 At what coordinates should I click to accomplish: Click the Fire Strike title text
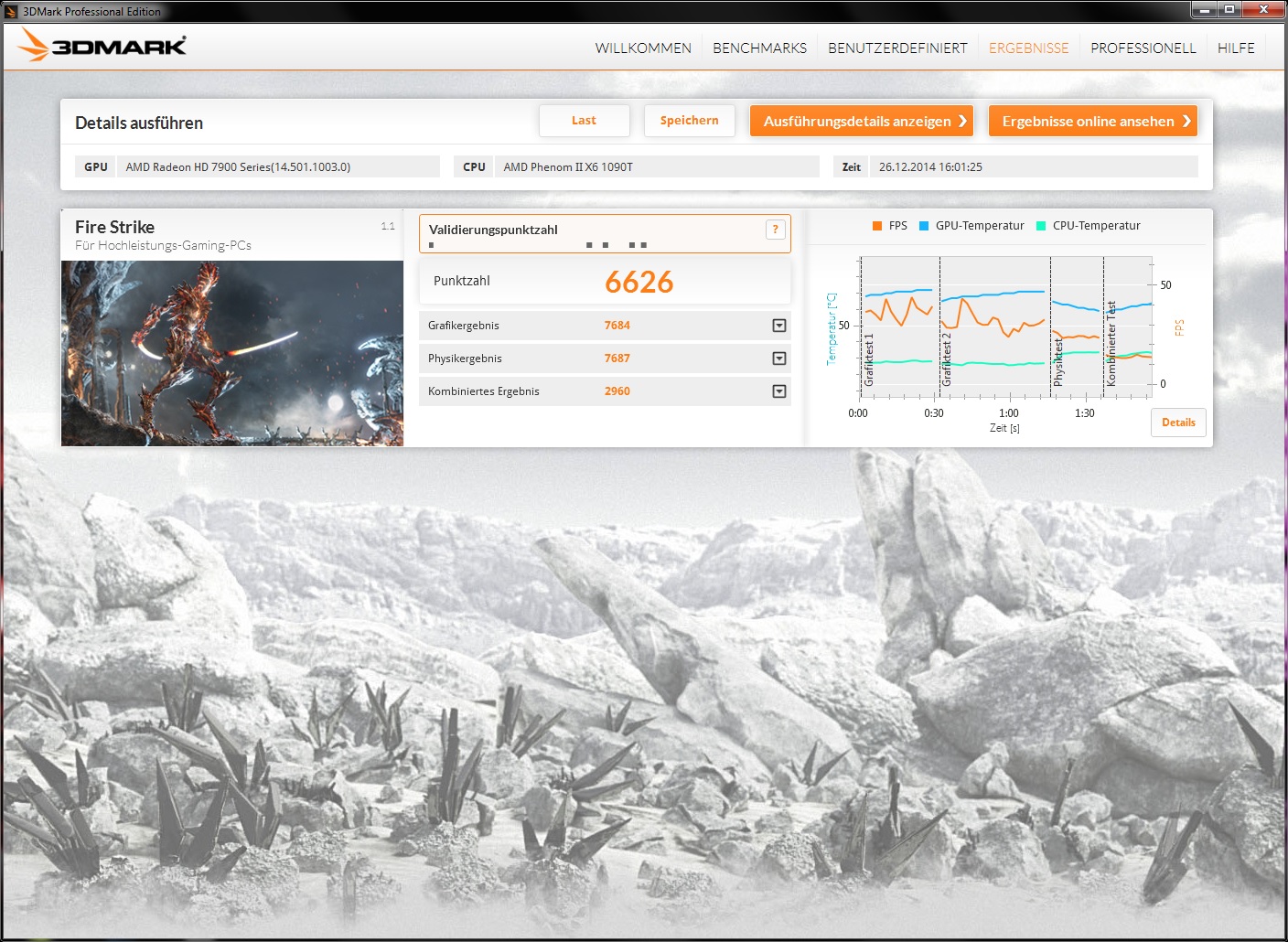tap(114, 227)
